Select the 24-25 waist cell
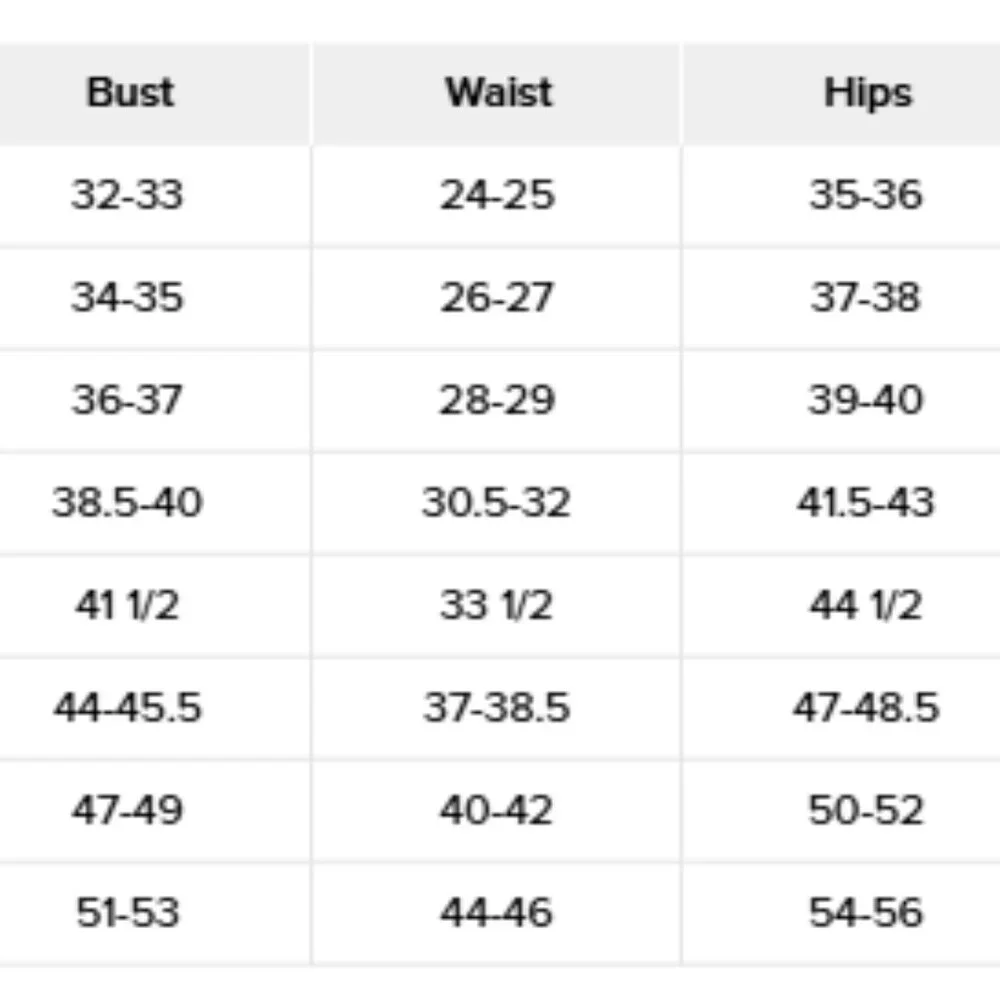The image size is (1000, 1000). click(497, 195)
